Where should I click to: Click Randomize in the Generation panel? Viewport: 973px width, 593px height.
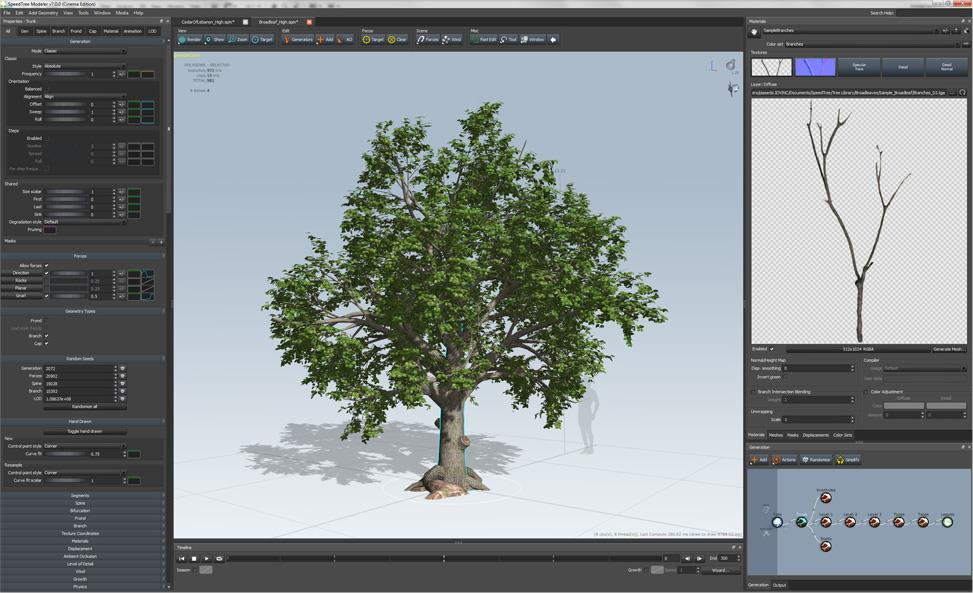[816, 460]
